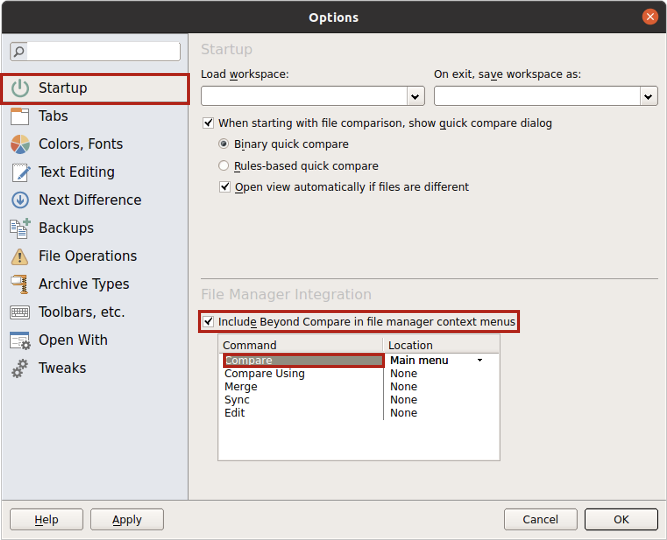Click the Toolbars keyboard icon
The width and height of the screenshot is (667, 540).
(20, 312)
